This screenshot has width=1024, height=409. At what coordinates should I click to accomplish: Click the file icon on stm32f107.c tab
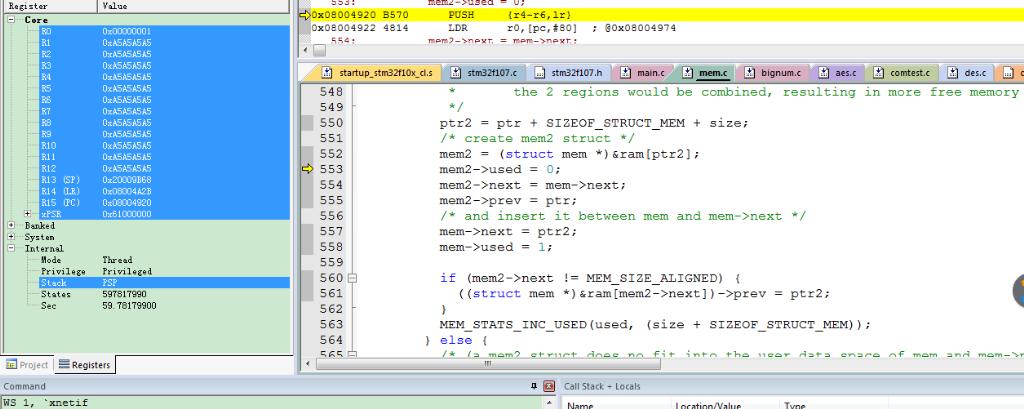(x=455, y=73)
